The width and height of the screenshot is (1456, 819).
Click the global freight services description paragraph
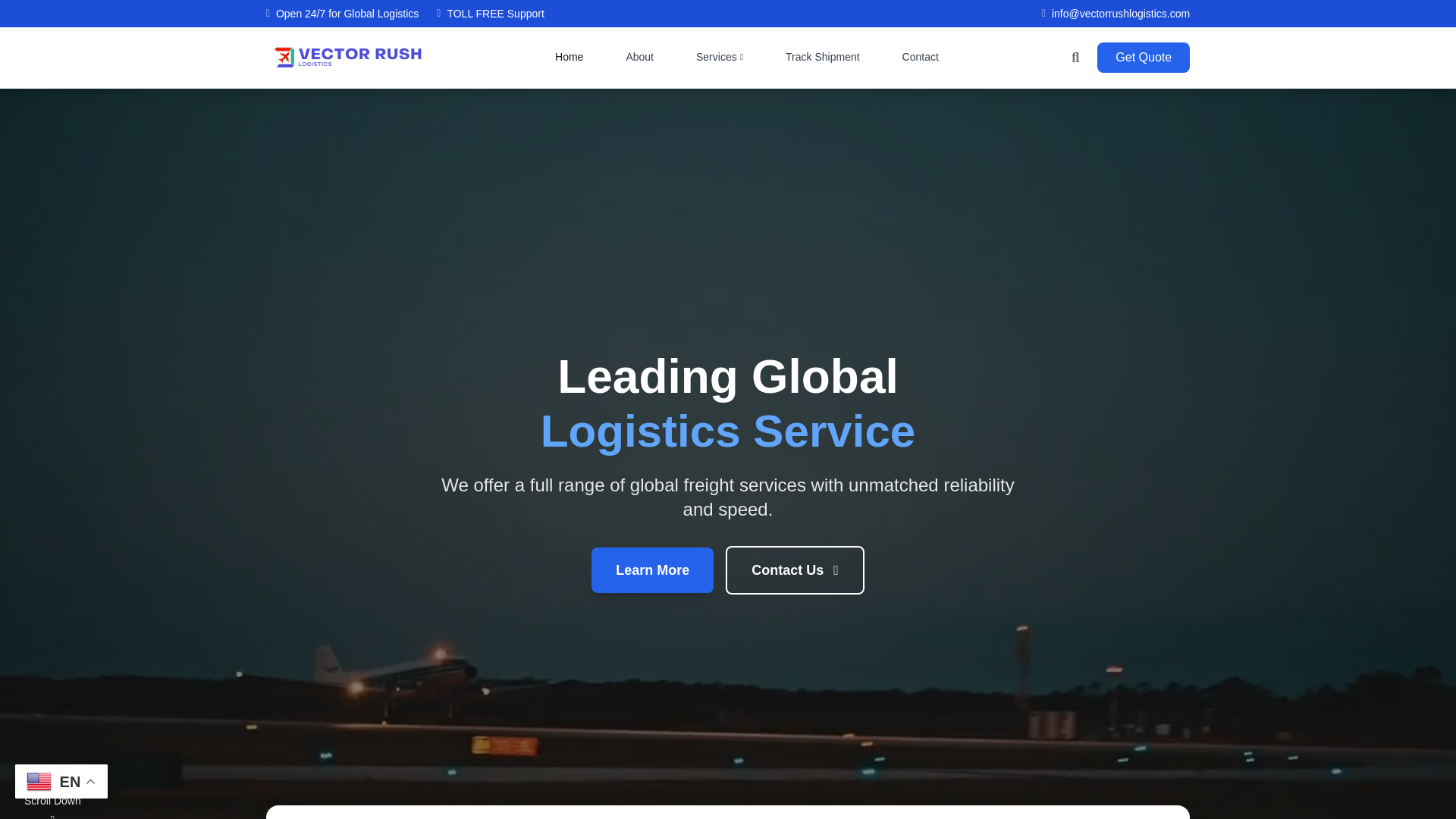coord(728,497)
